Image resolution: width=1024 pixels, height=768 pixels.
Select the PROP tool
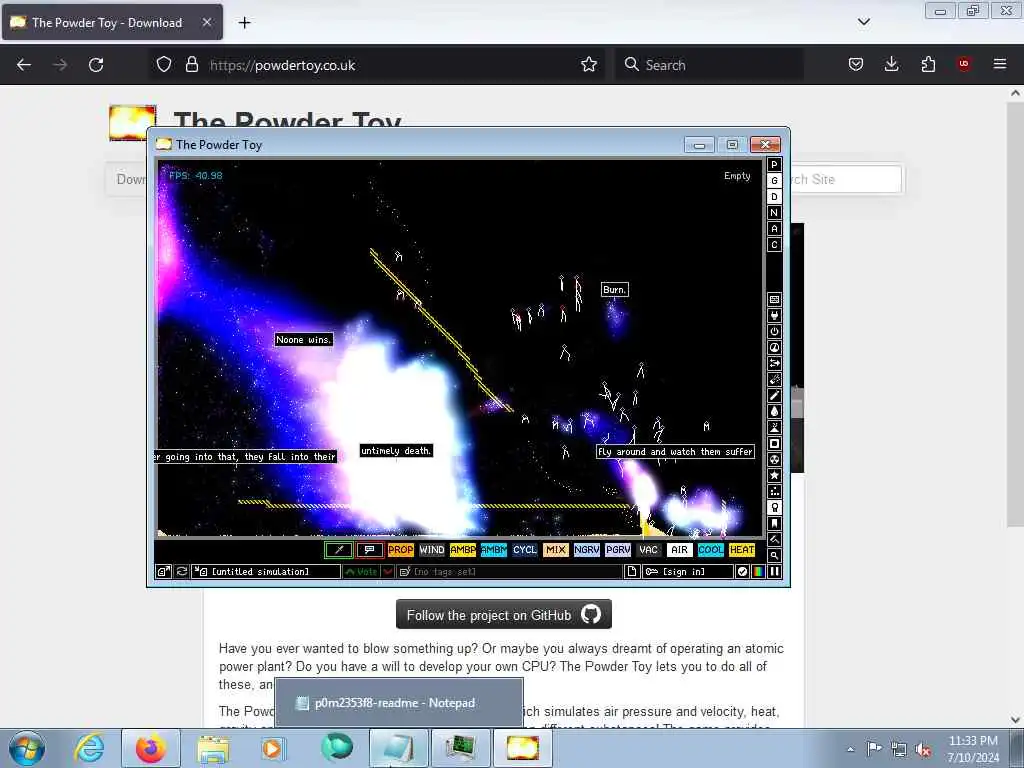400,550
